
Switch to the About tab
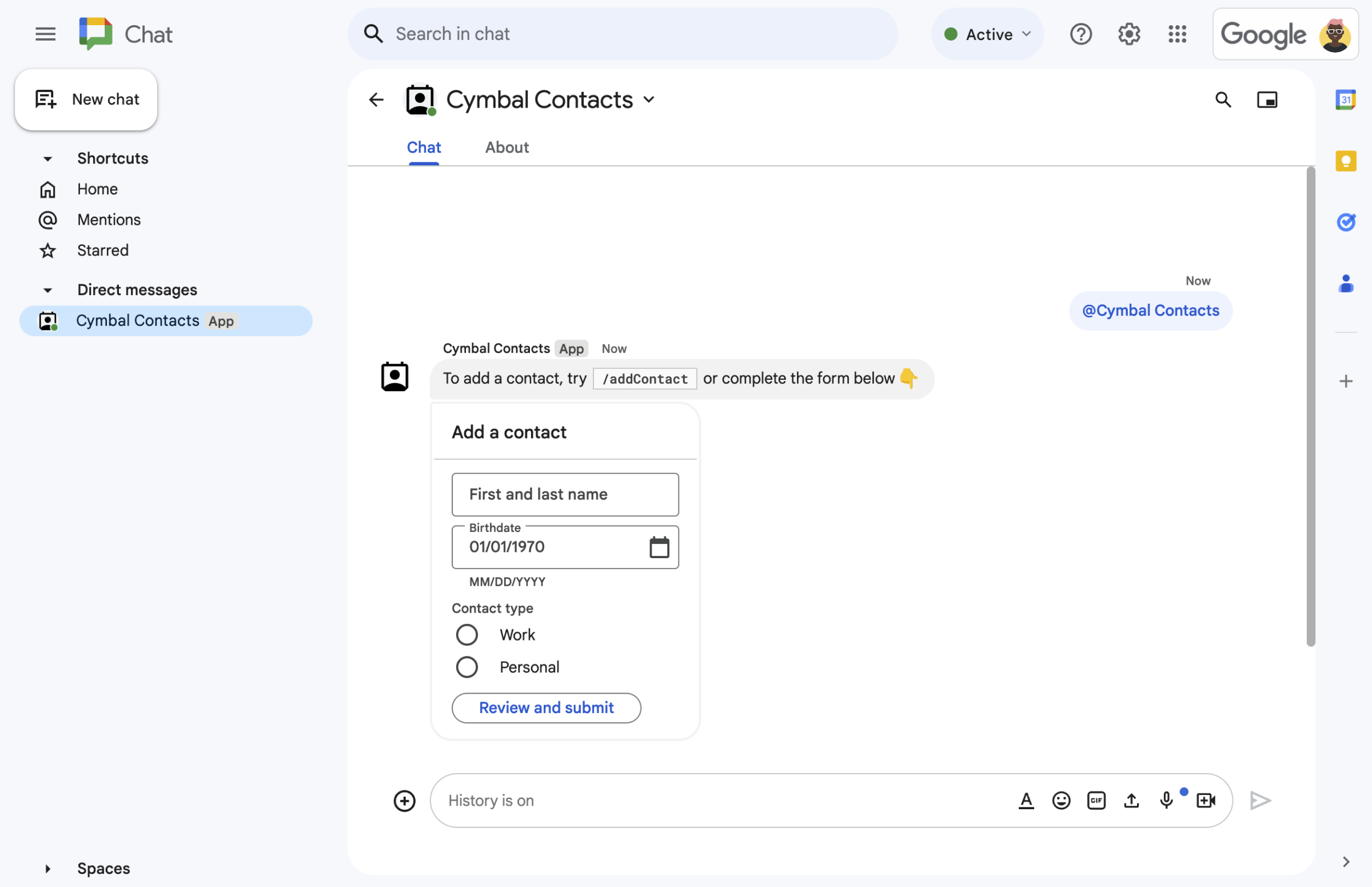coord(507,146)
